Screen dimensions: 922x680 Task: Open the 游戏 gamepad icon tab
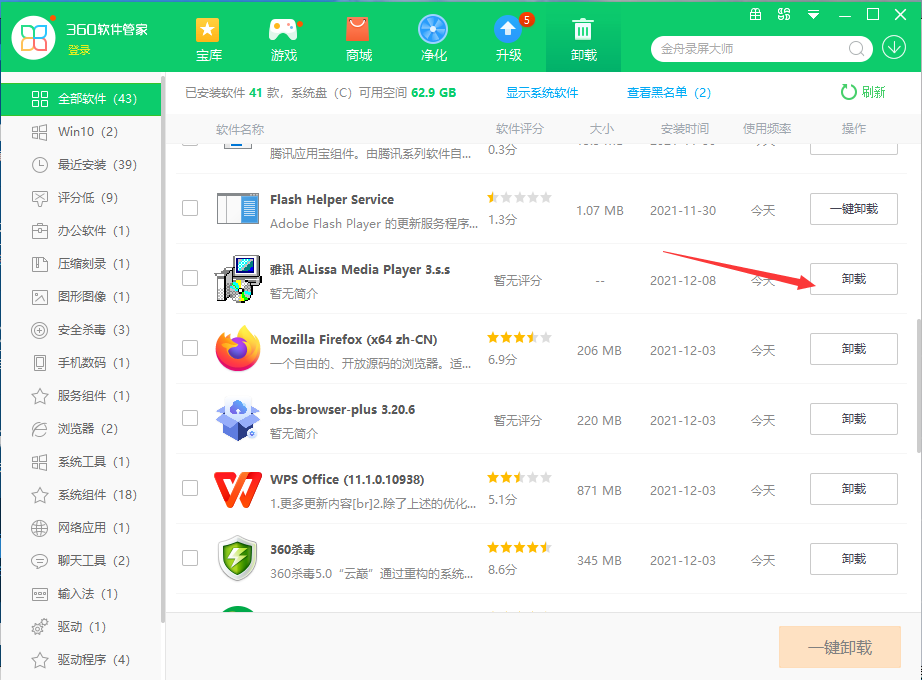283,40
